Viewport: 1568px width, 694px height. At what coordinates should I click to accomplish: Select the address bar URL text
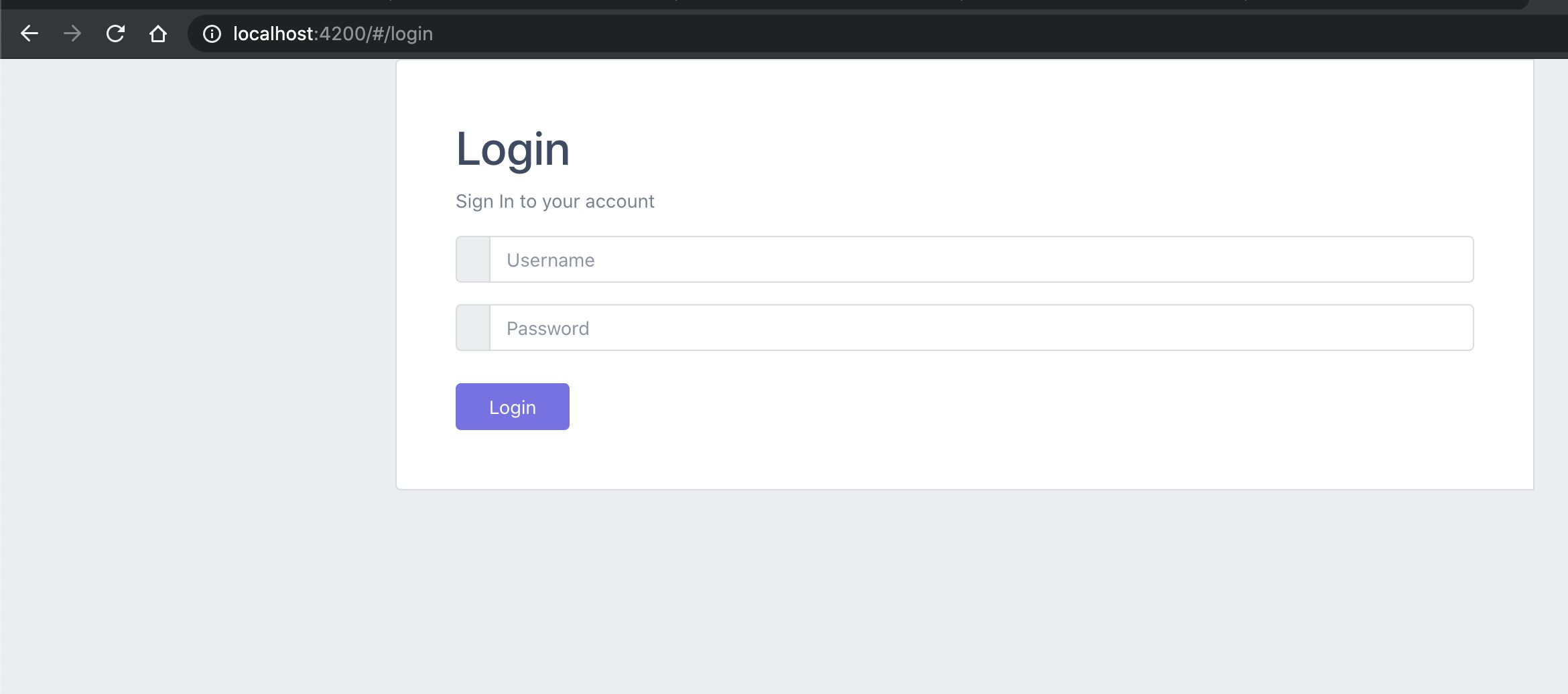[333, 33]
